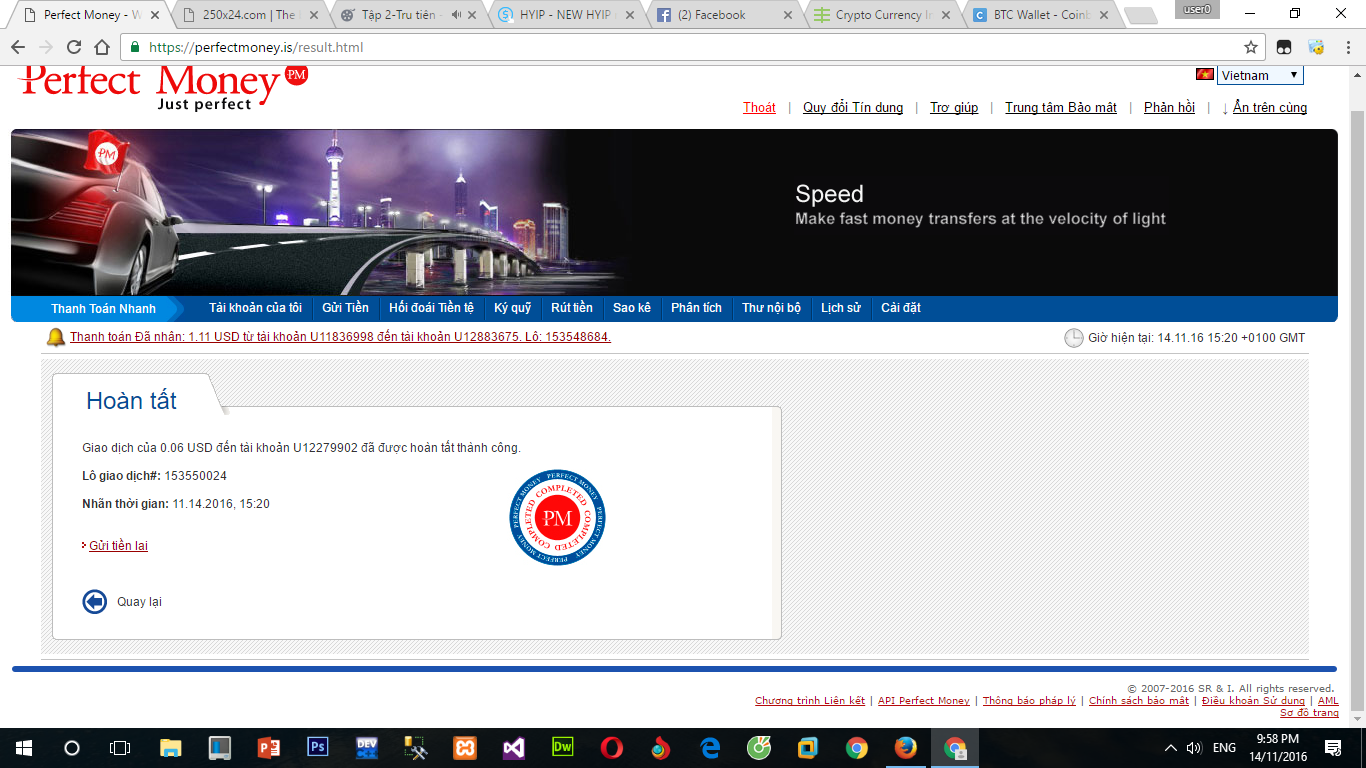Launch File Explorer from the taskbar
The height and width of the screenshot is (768, 1366).
(171, 747)
